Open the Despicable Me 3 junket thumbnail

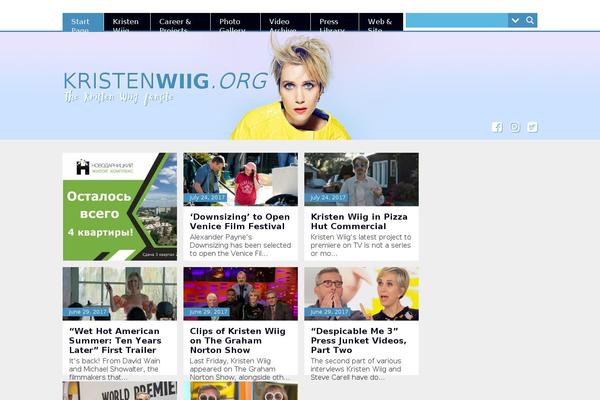[361, 294]
